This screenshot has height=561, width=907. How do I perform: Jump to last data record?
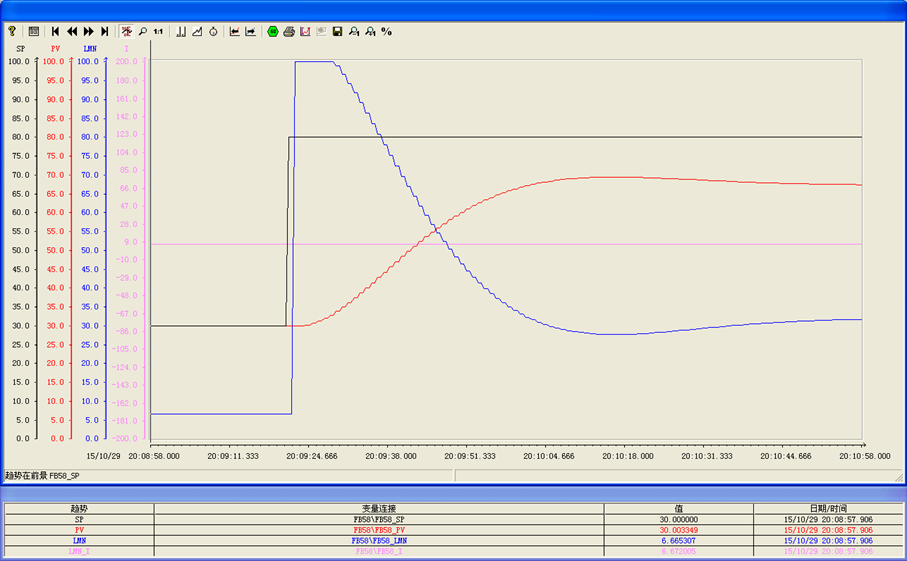105,31
